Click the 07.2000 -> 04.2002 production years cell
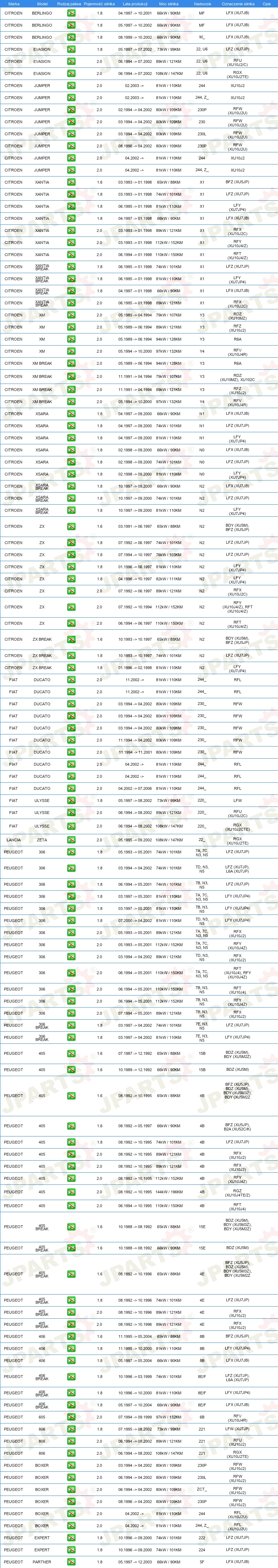The image size is (278, 1568). (x=135, y=920)
